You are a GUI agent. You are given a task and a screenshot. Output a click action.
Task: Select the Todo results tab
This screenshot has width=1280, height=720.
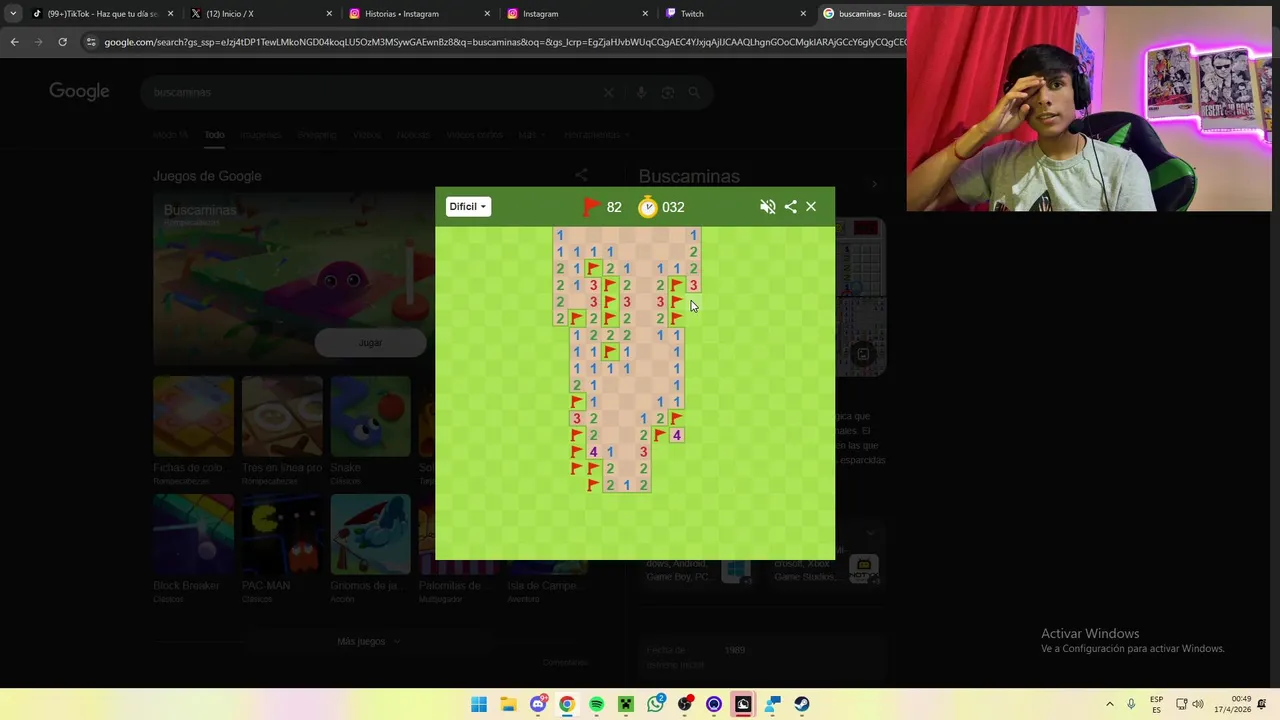[x=214, y=135]
